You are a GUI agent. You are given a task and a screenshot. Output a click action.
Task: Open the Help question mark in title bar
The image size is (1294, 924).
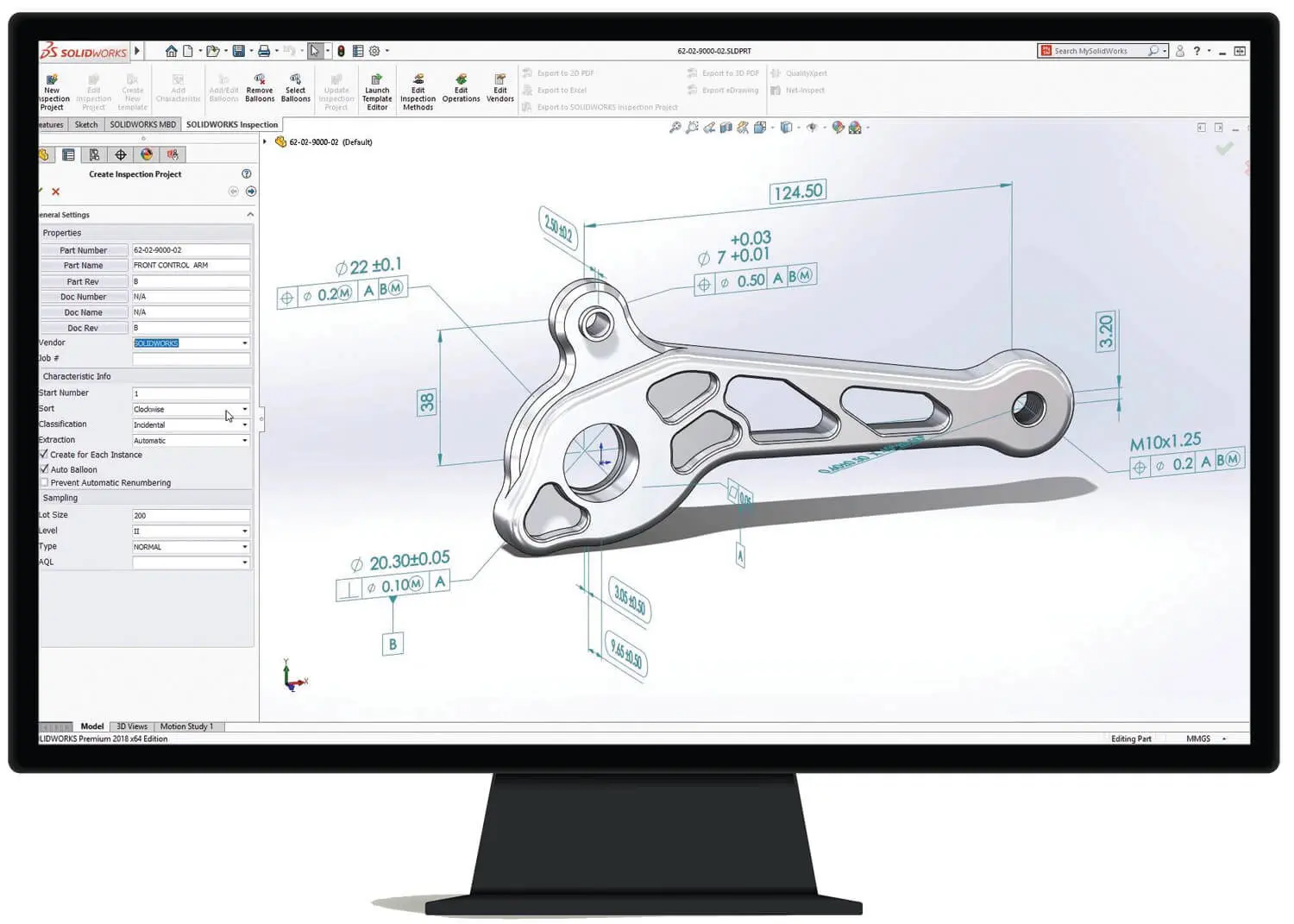point(1197,51)
